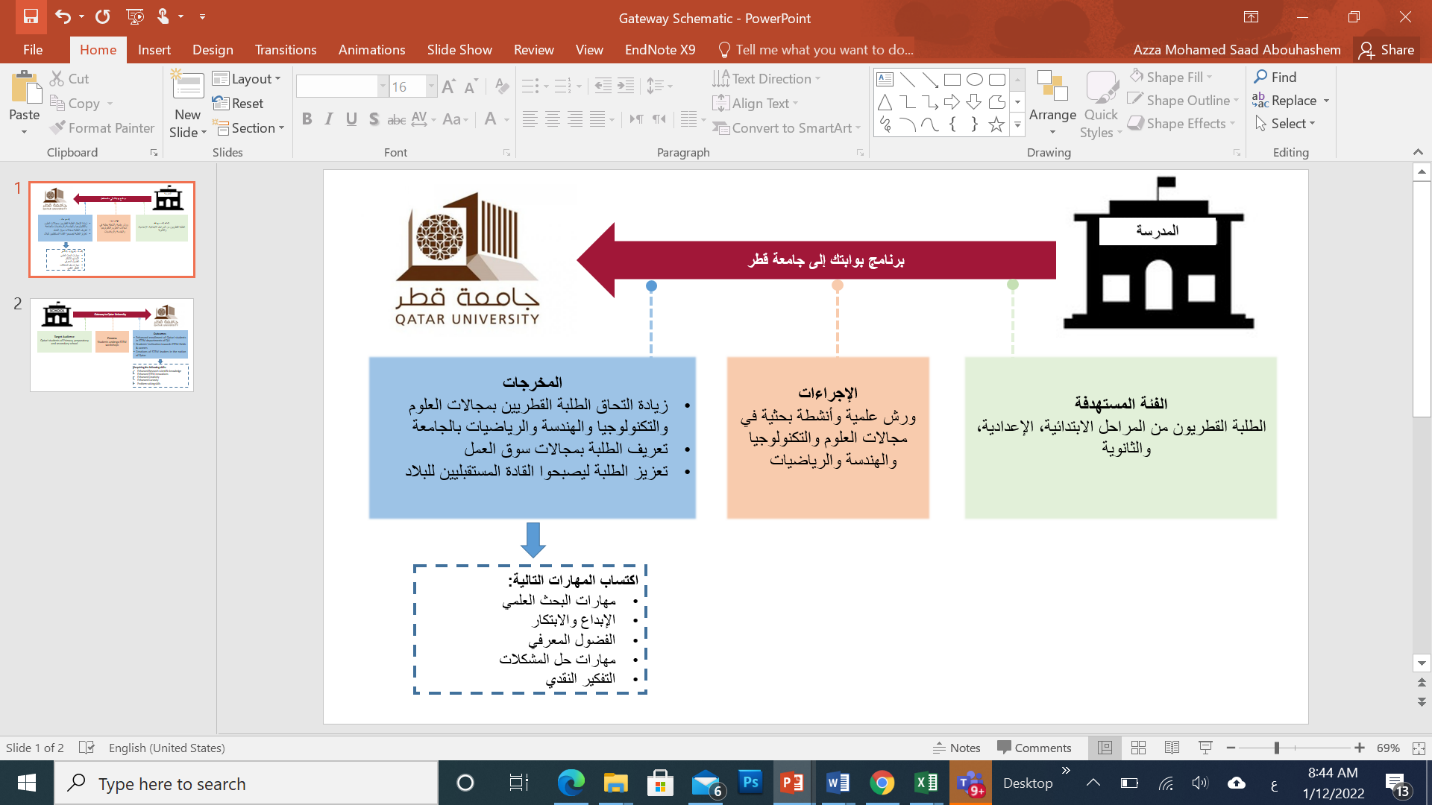Click the Share button
The height and width of the screenshot is (805, 1432).
point(1387,50)
